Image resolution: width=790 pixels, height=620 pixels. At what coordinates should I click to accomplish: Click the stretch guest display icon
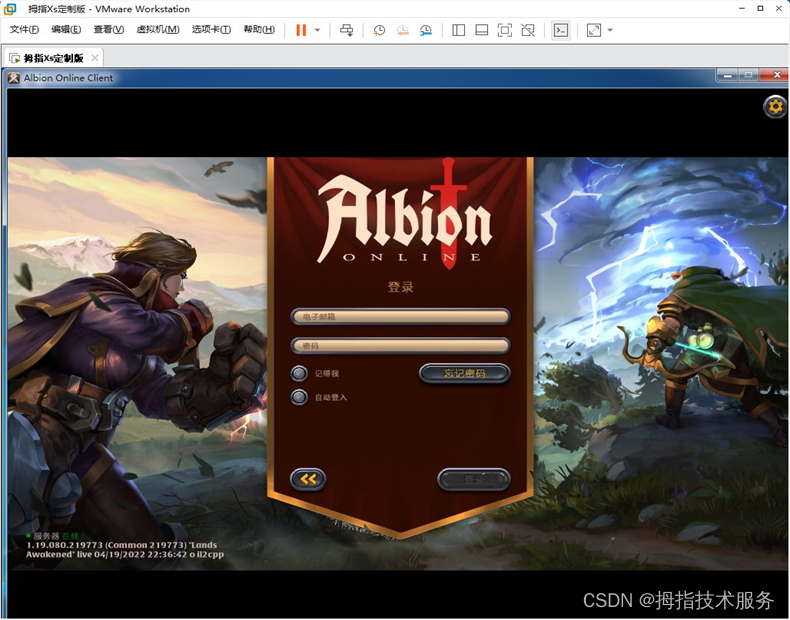(594, 30)
